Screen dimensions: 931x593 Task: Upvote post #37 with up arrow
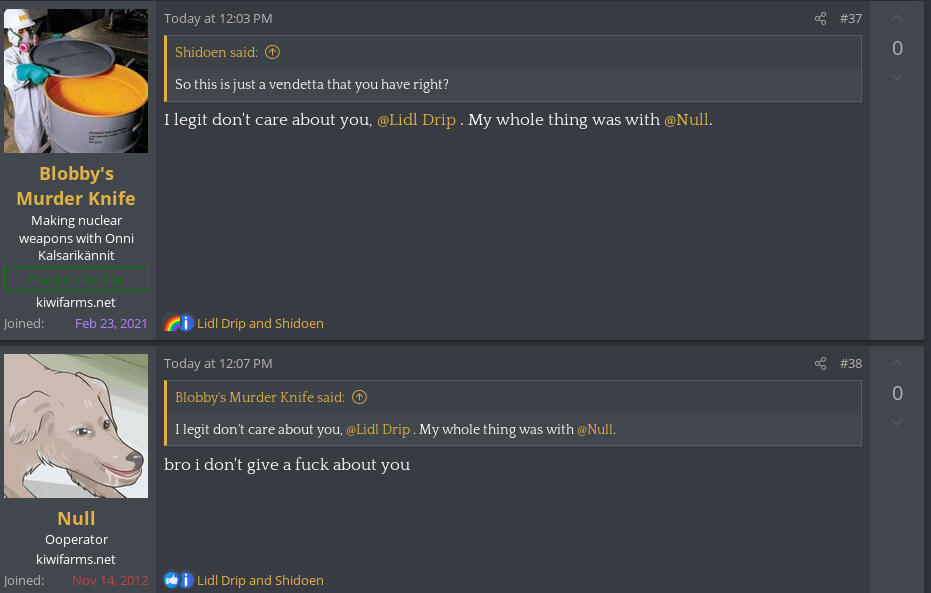click(x=897, y=18)
